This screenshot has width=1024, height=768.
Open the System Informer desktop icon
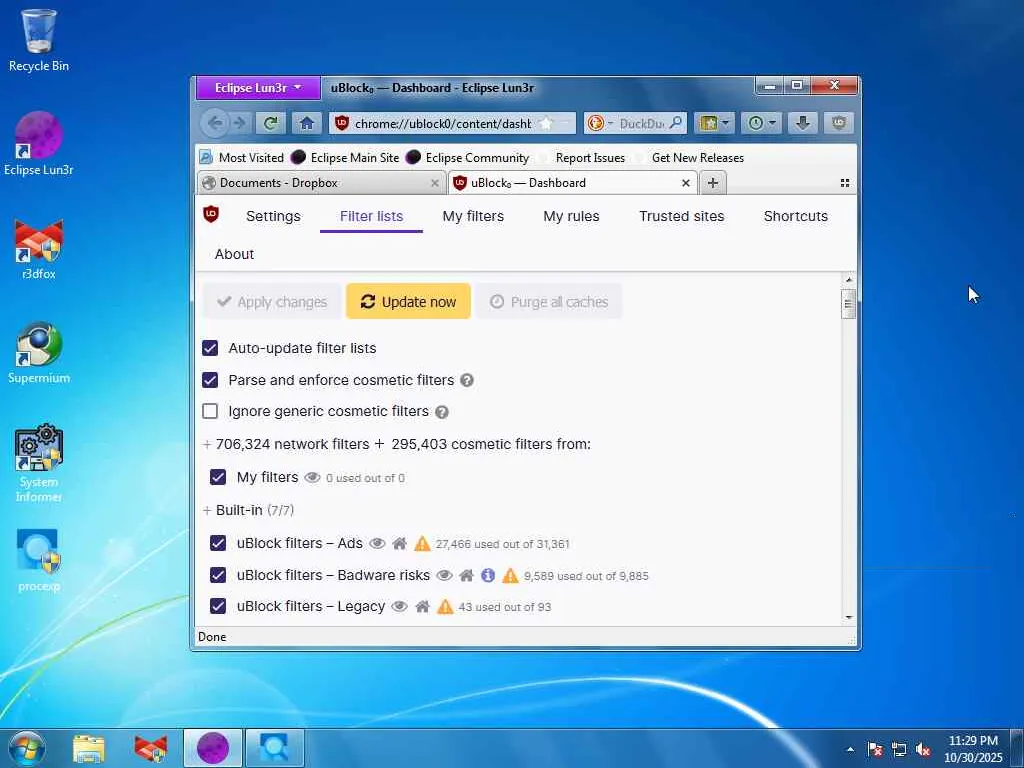[x=39, y=464]
